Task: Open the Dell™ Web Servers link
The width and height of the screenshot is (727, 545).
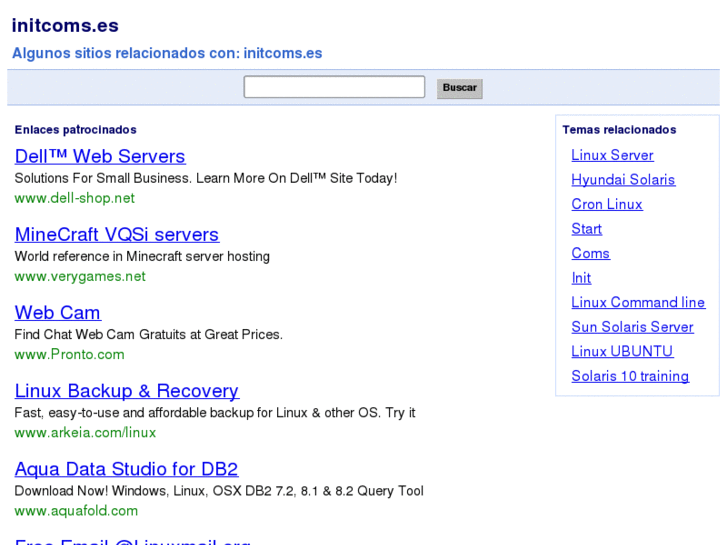Action: (100, 156)
